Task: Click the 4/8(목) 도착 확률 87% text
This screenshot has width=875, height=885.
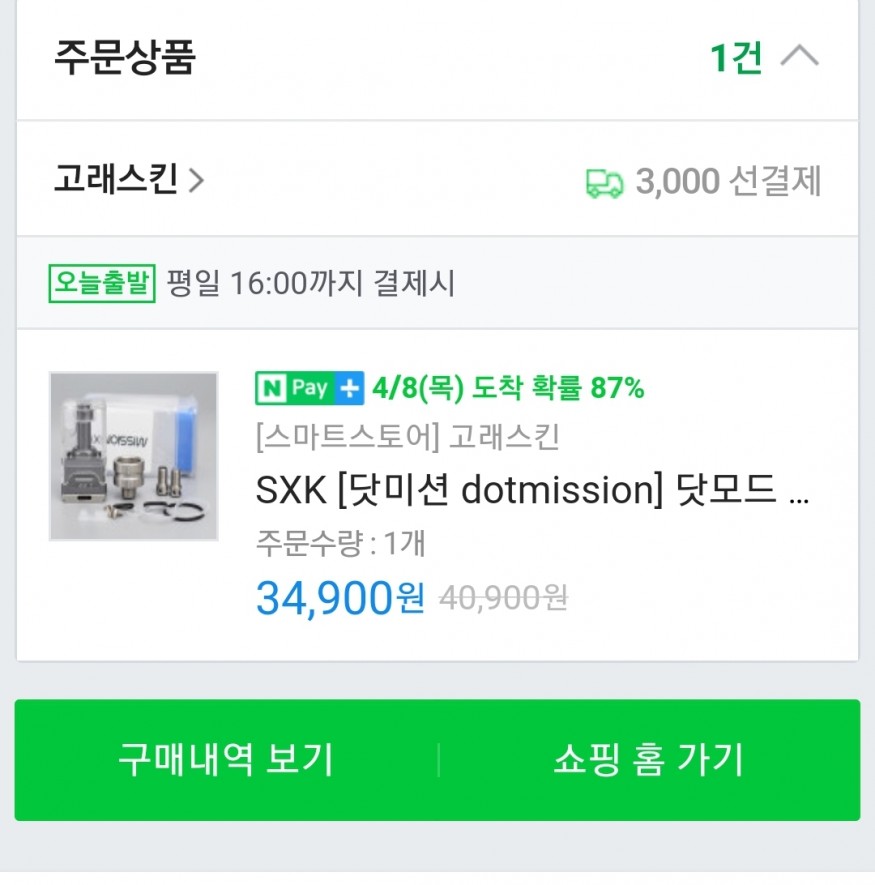Action: [508, 388]
